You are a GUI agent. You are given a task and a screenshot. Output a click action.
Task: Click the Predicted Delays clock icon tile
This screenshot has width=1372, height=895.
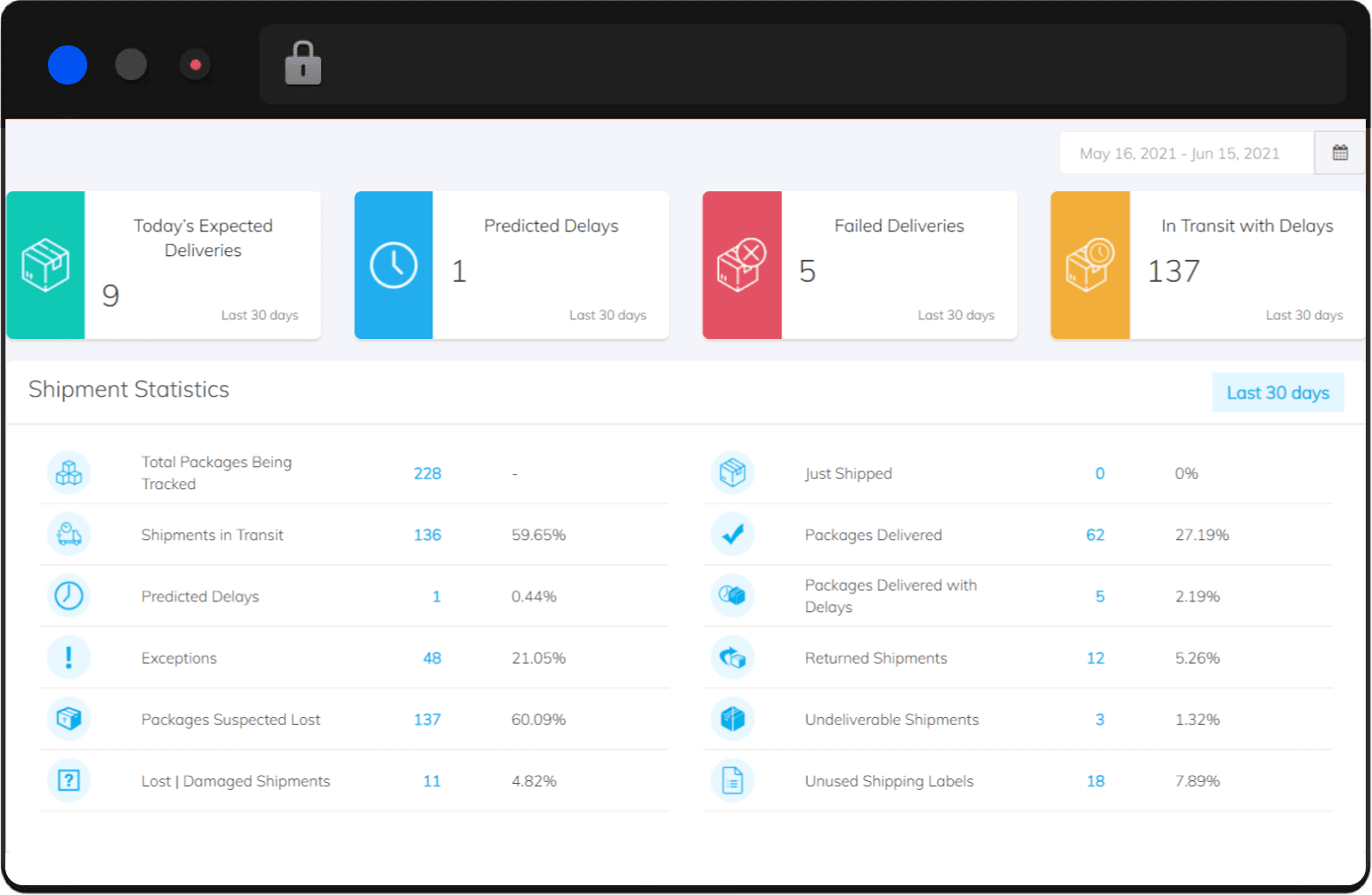coord(393,265)
